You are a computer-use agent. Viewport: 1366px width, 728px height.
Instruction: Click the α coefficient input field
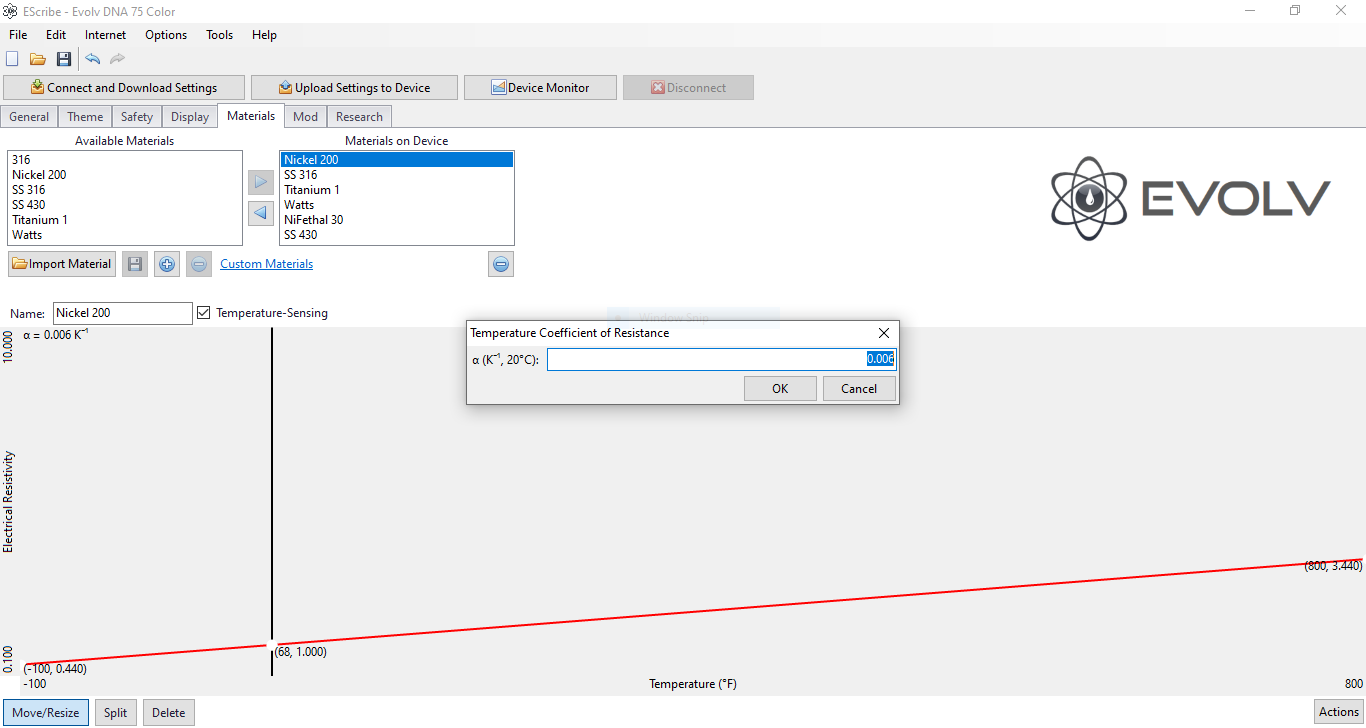coord(720,359)
